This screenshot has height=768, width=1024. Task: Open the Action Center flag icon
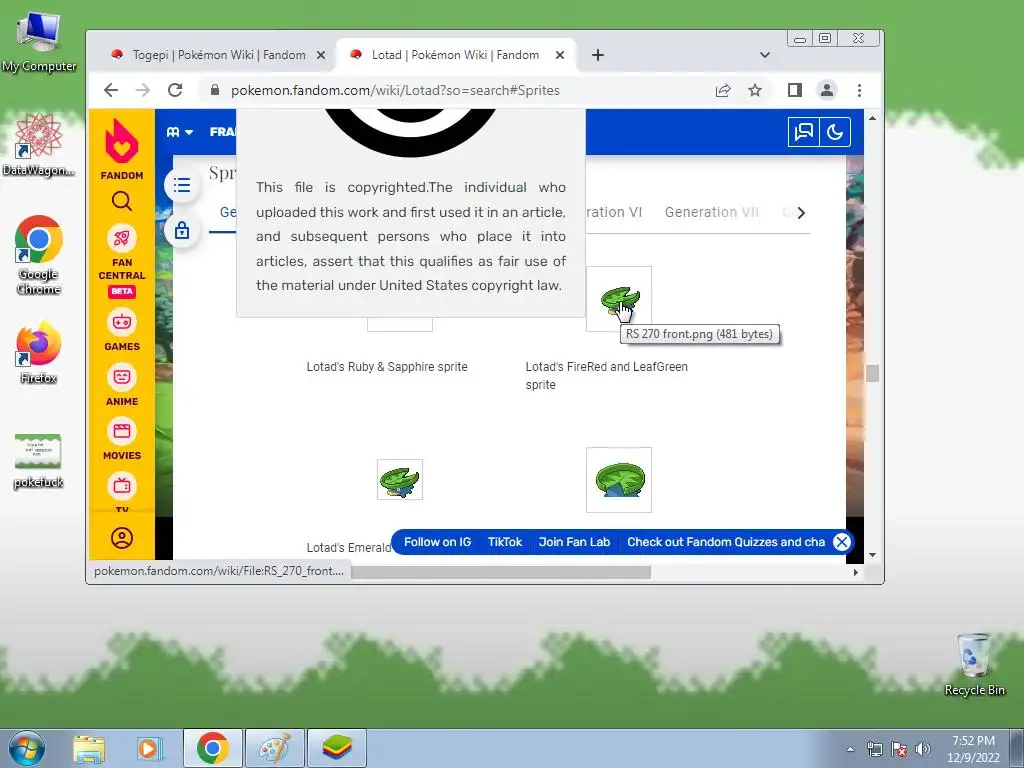tap(899, 749)
